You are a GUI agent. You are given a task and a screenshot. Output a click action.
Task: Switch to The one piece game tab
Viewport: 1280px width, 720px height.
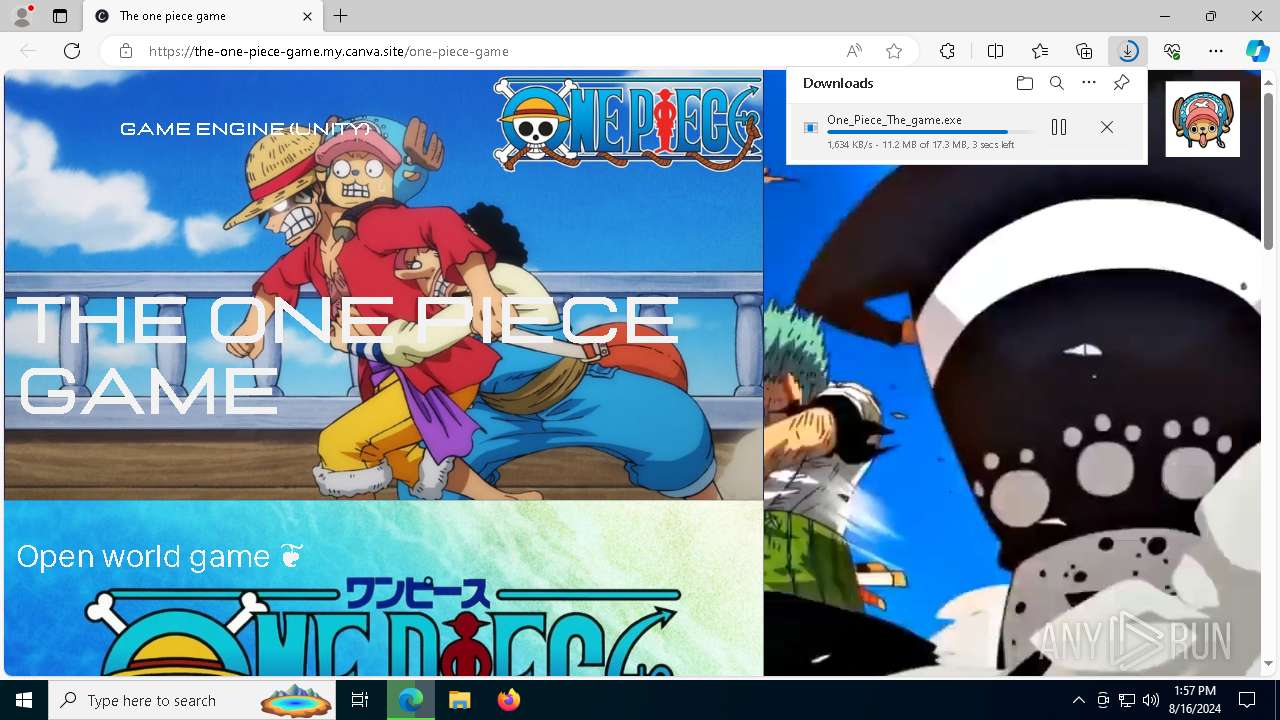click(200, 16)
